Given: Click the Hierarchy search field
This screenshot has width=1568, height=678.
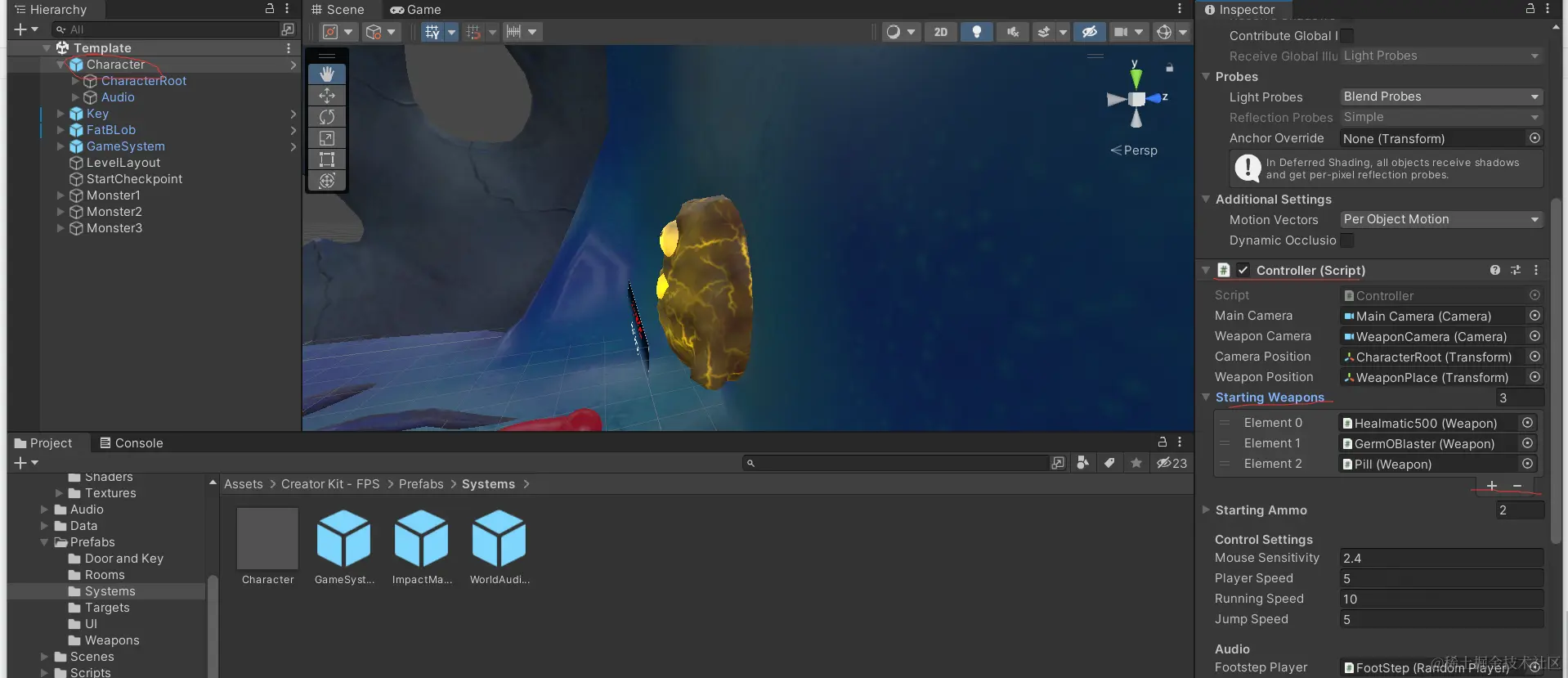Looking at the screenshot, I should click(167, 29).
